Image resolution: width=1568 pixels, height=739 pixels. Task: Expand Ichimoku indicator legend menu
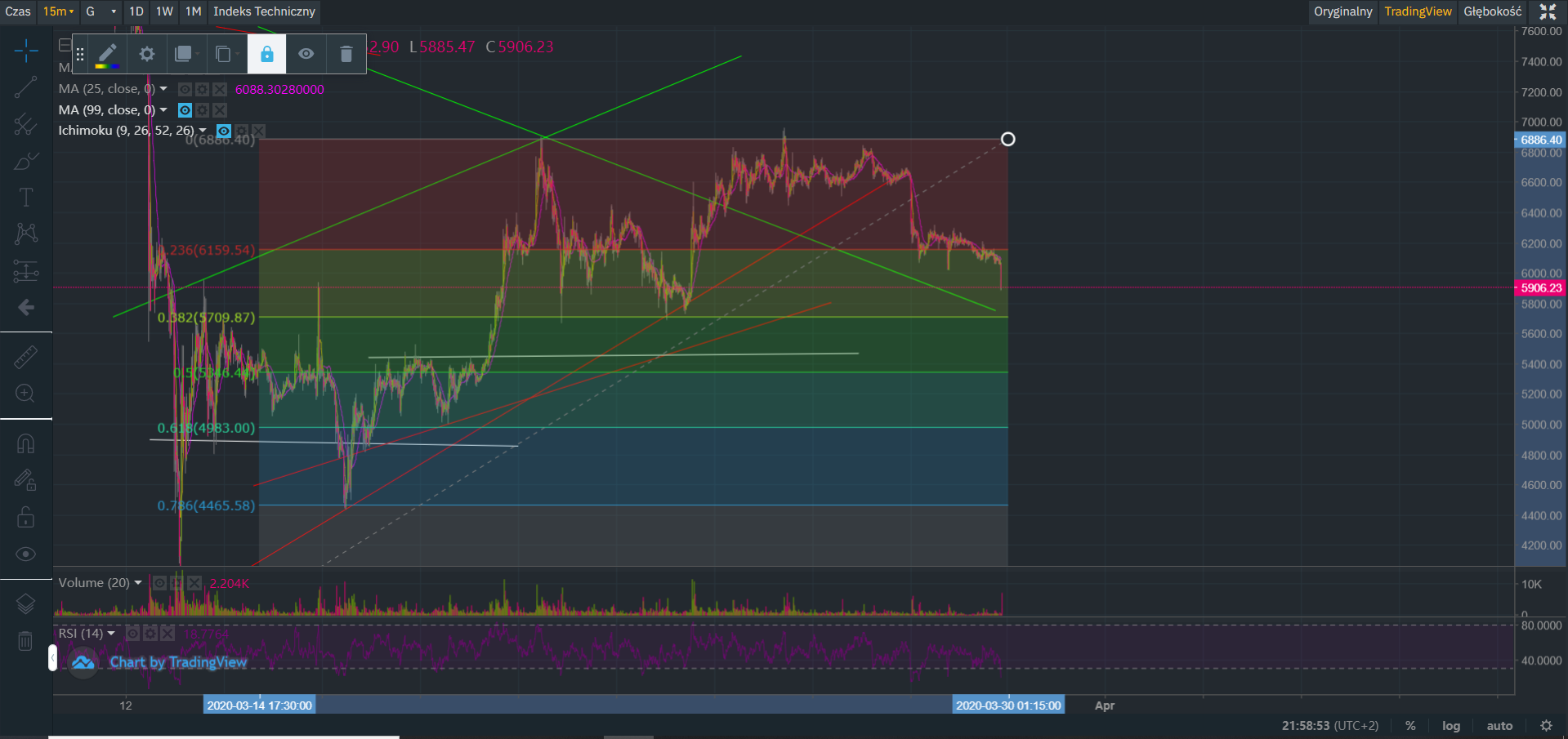[203, 131]
